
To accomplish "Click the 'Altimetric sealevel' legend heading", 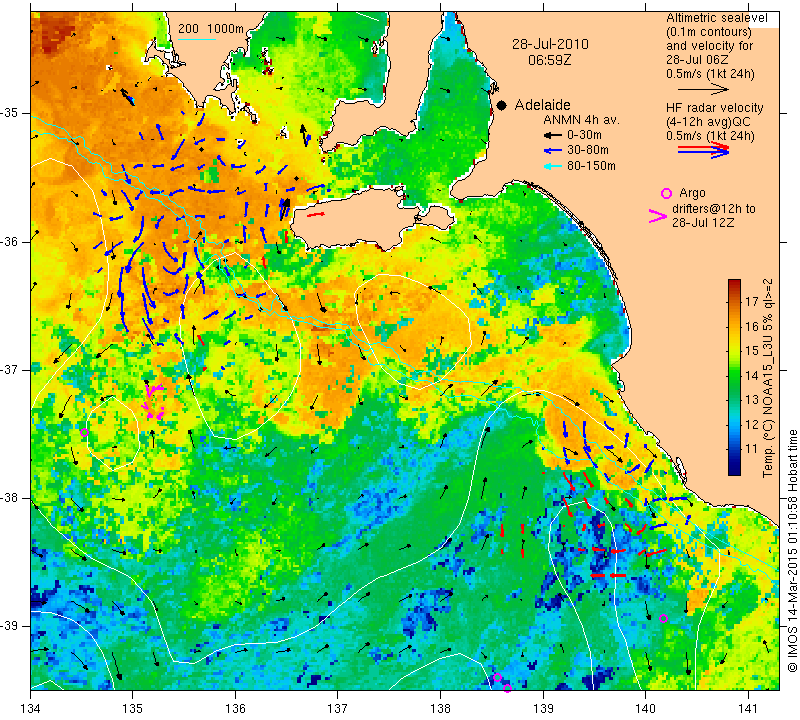I will 716,18.
